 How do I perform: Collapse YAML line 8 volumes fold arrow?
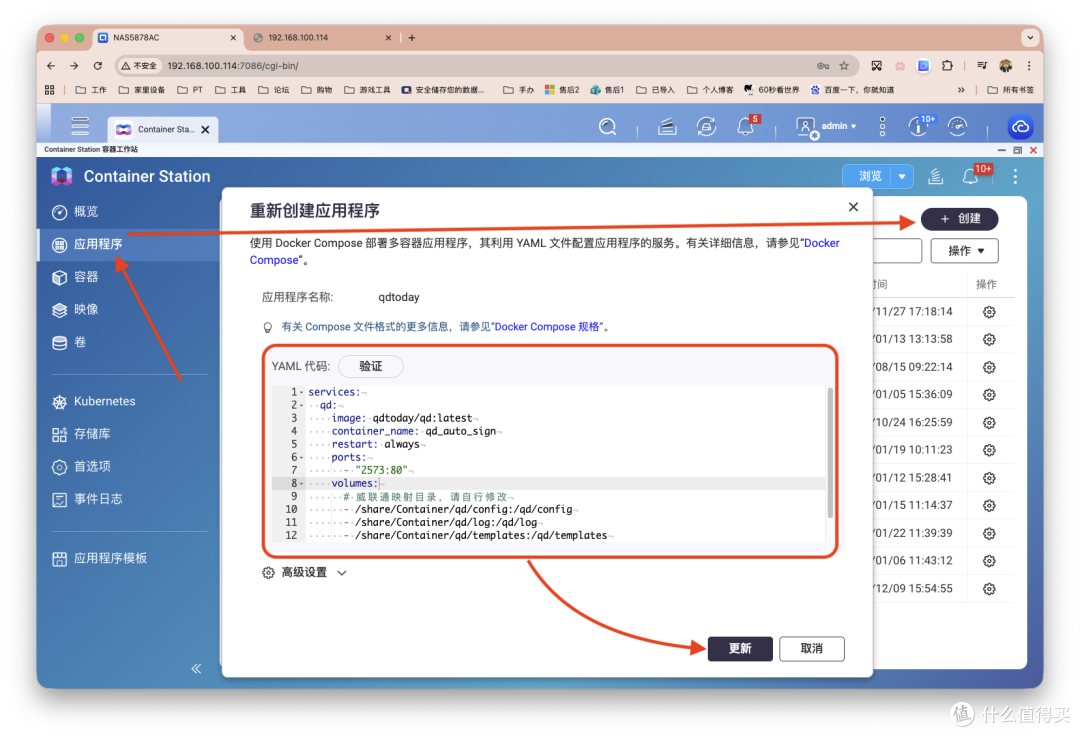tap(302, 484)
